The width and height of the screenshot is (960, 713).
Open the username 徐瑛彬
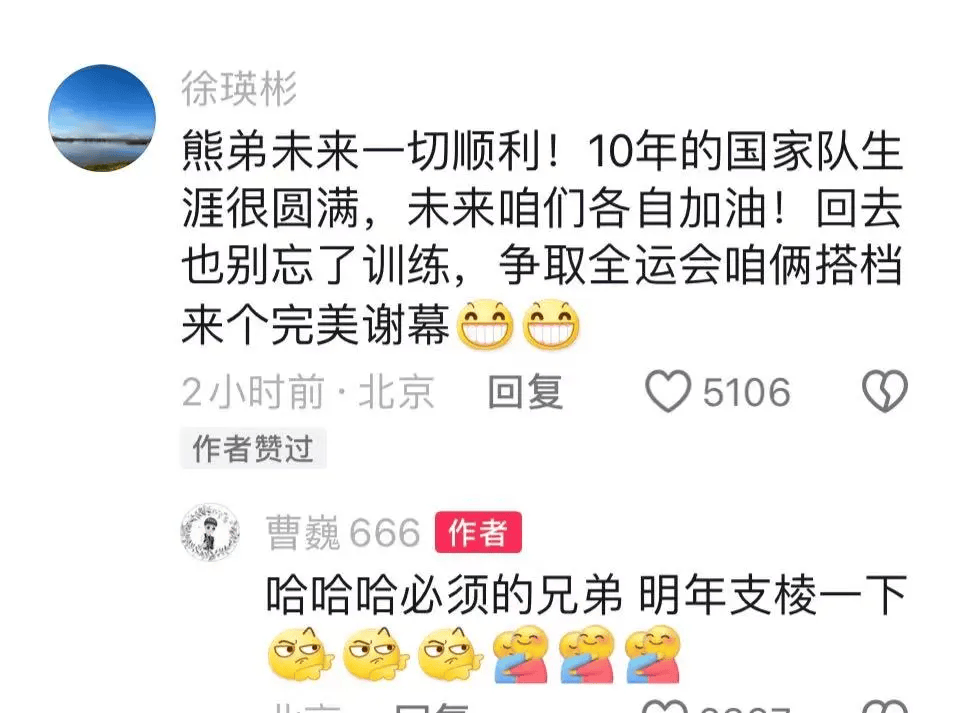[239, 89]
